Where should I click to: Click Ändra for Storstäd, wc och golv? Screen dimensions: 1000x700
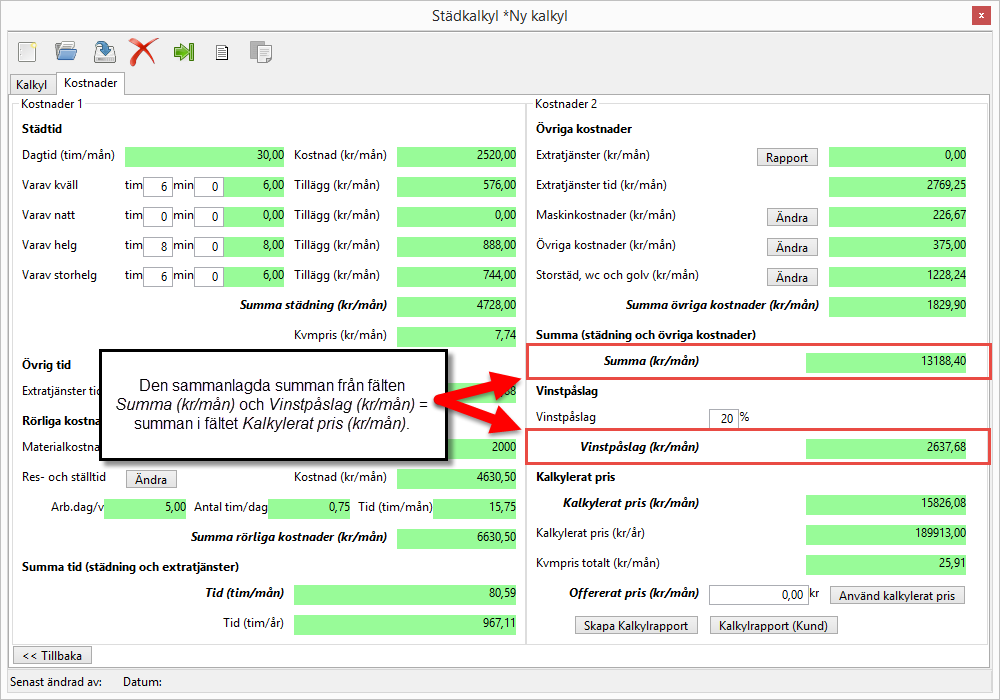[x=792, y=277]
